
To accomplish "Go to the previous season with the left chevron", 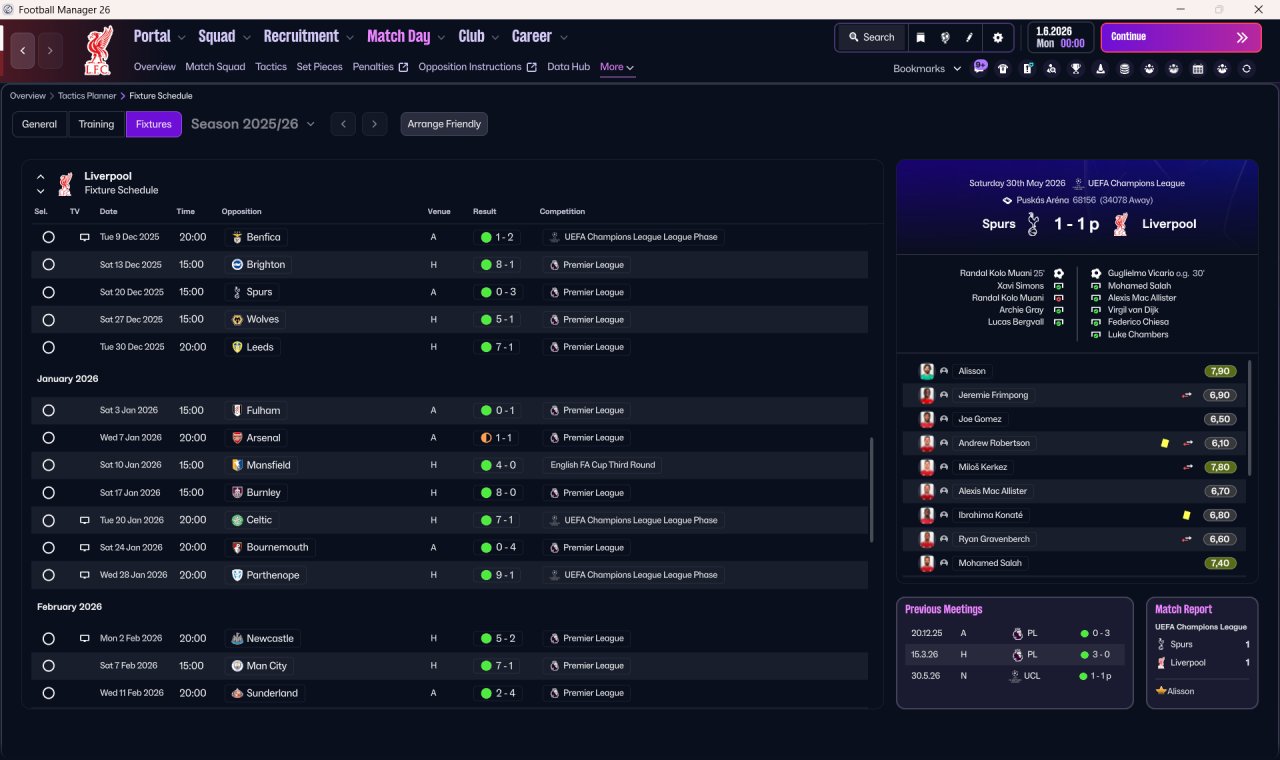I will pyautogui.click(x=343, y=124).
